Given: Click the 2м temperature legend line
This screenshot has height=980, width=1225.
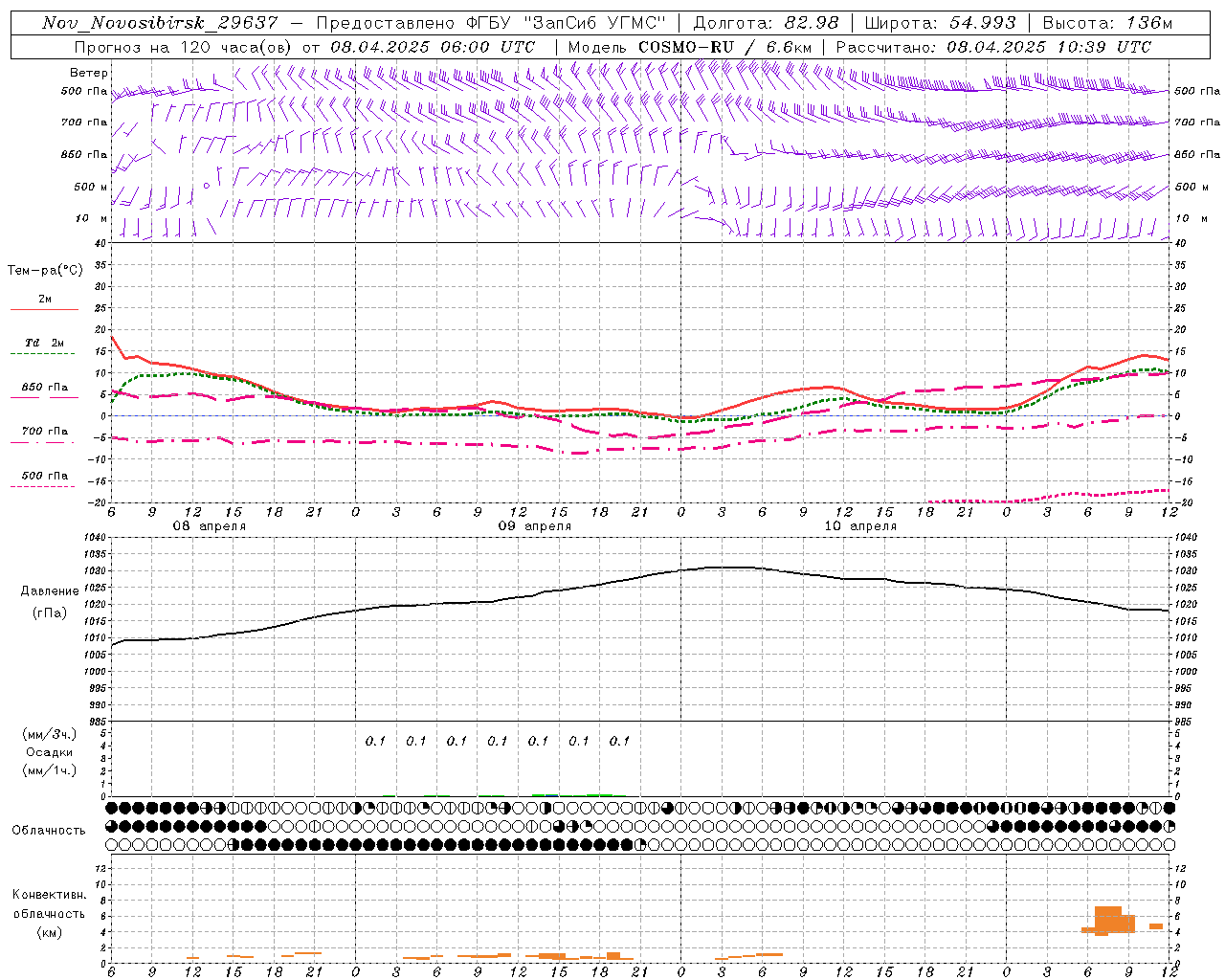Looking at the screenshot, I should (44, 309).
